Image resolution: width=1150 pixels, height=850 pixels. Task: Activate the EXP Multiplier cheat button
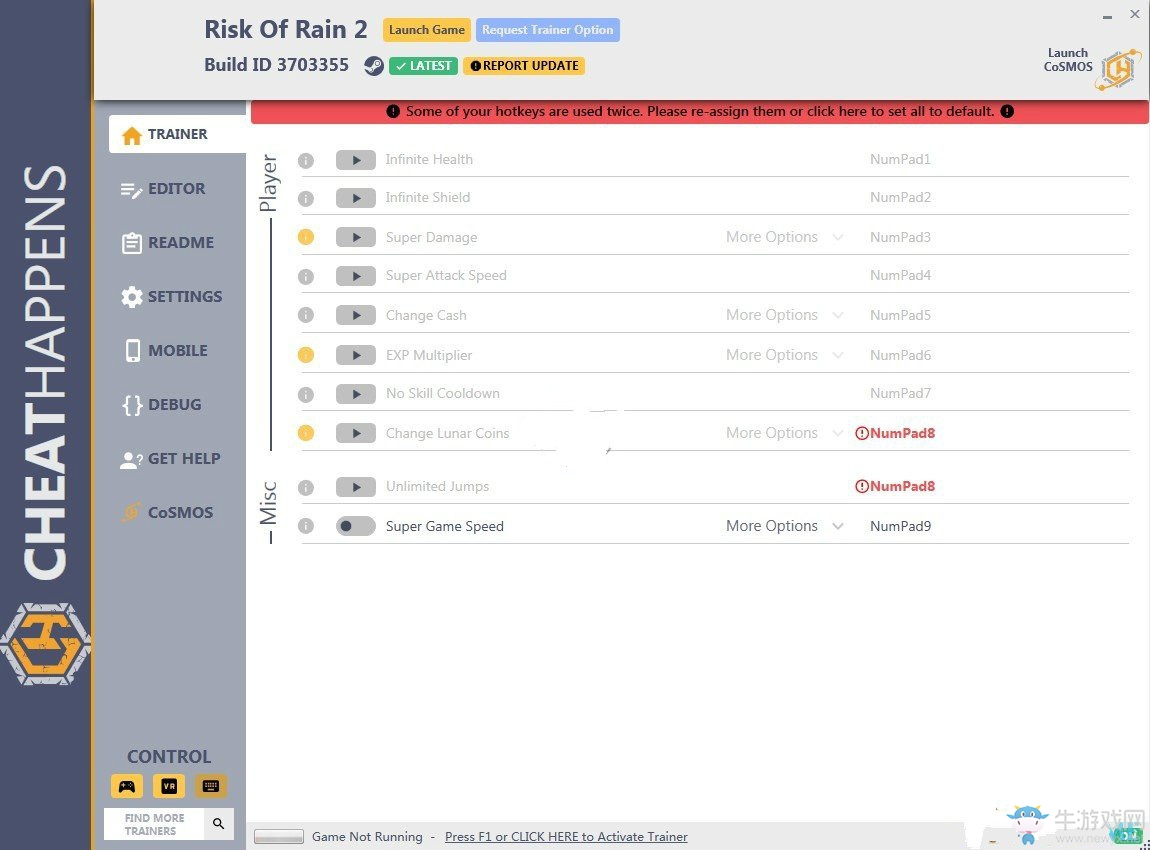tap(356, 355)
